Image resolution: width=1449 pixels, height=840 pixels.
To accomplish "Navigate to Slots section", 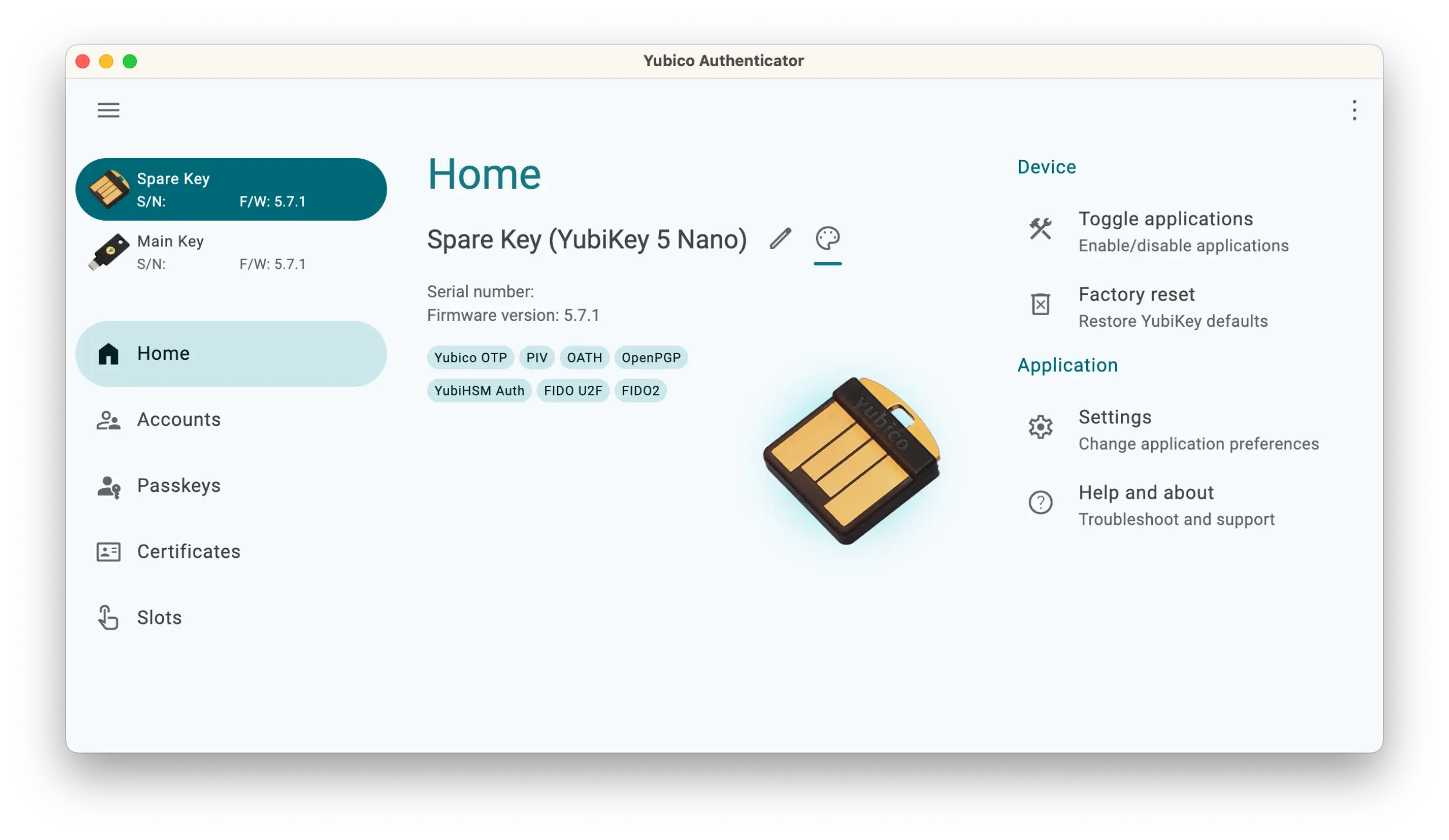I will click(x=159, y=617).
